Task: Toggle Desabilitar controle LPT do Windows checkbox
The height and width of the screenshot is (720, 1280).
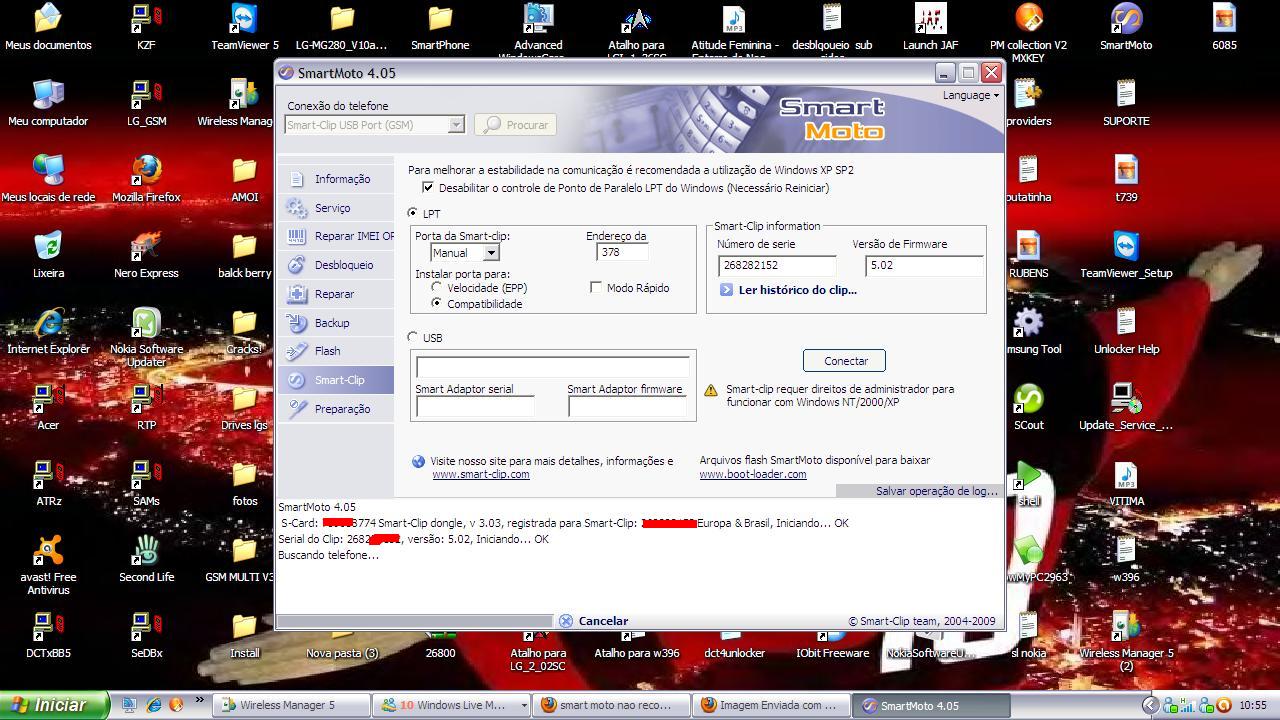Action: [428, 188]
